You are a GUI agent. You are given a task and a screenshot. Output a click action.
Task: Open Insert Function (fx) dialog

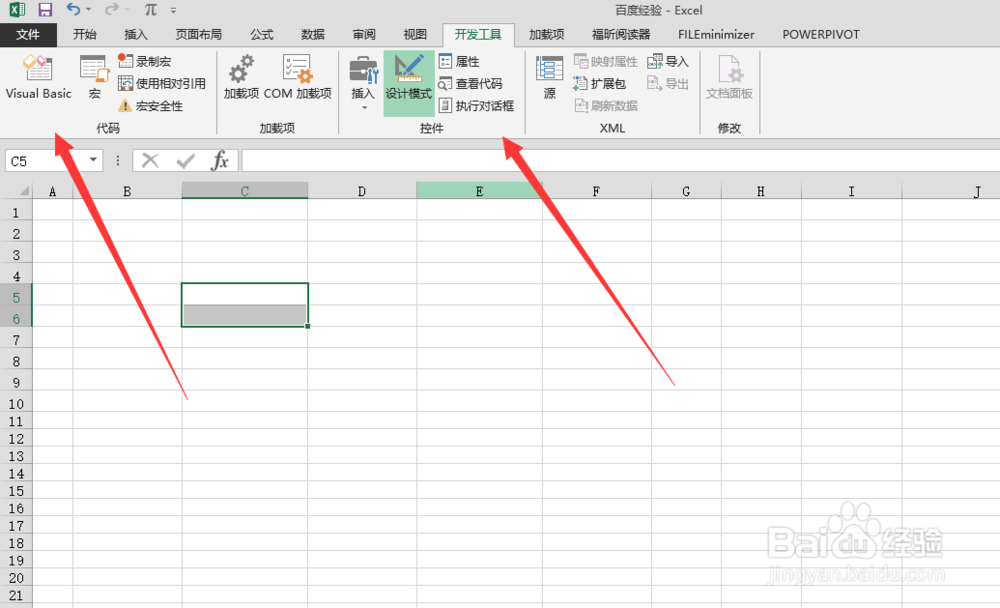point(220,161)
